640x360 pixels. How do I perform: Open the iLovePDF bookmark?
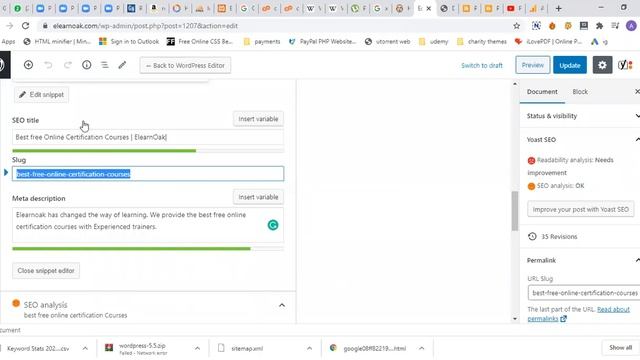coord(548,41)
